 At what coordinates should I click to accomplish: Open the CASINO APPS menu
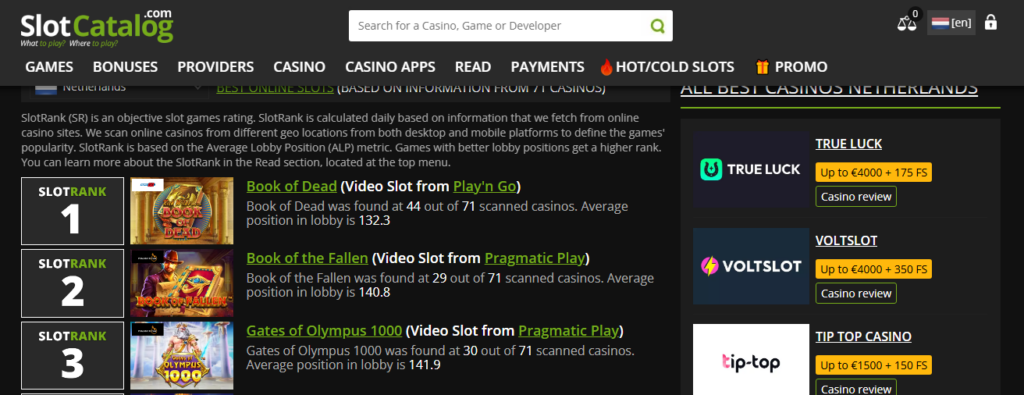(390, 67)
